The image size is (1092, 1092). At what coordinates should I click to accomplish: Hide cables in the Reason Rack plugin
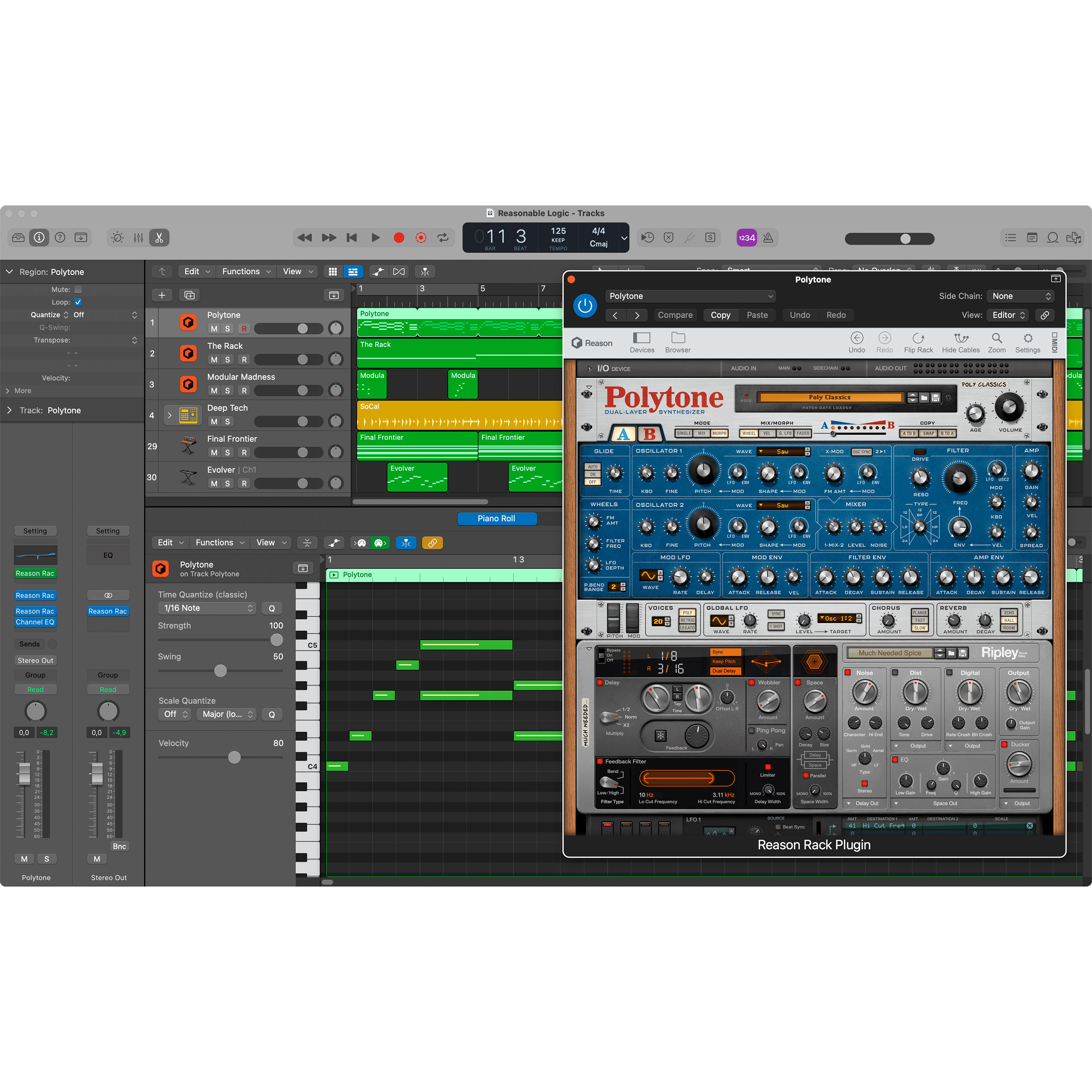point(960,342)
